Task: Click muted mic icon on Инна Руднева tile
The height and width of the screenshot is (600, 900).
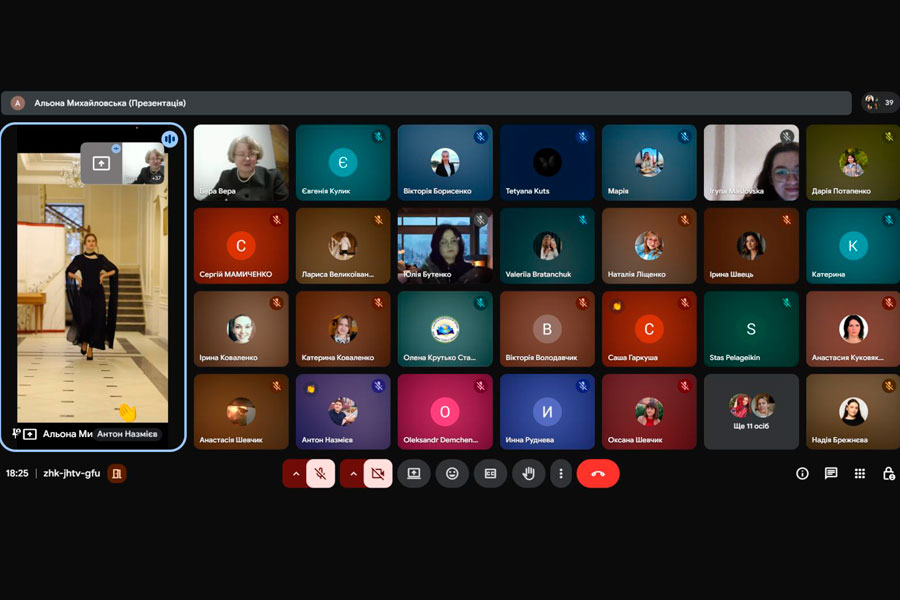Action: pyautogui.click(x=583, y=386)
